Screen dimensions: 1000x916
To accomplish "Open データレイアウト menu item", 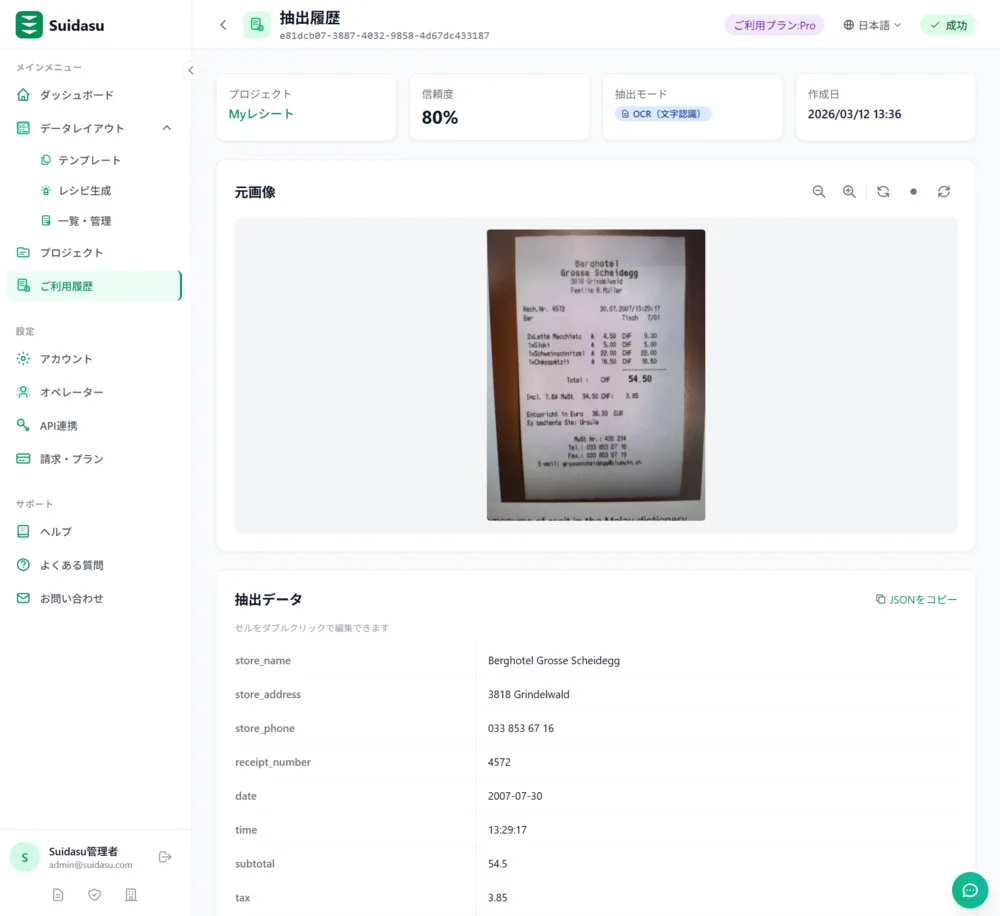I will click(94, 128).
